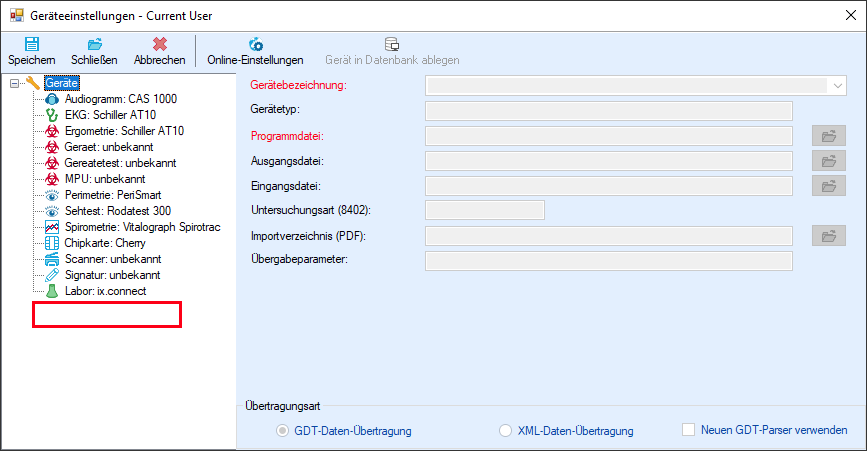The height and width of the screenshot is (451, 867).
Task: Click the icon beside Gereatetest: unbekannt
Action: pos(52,163)
